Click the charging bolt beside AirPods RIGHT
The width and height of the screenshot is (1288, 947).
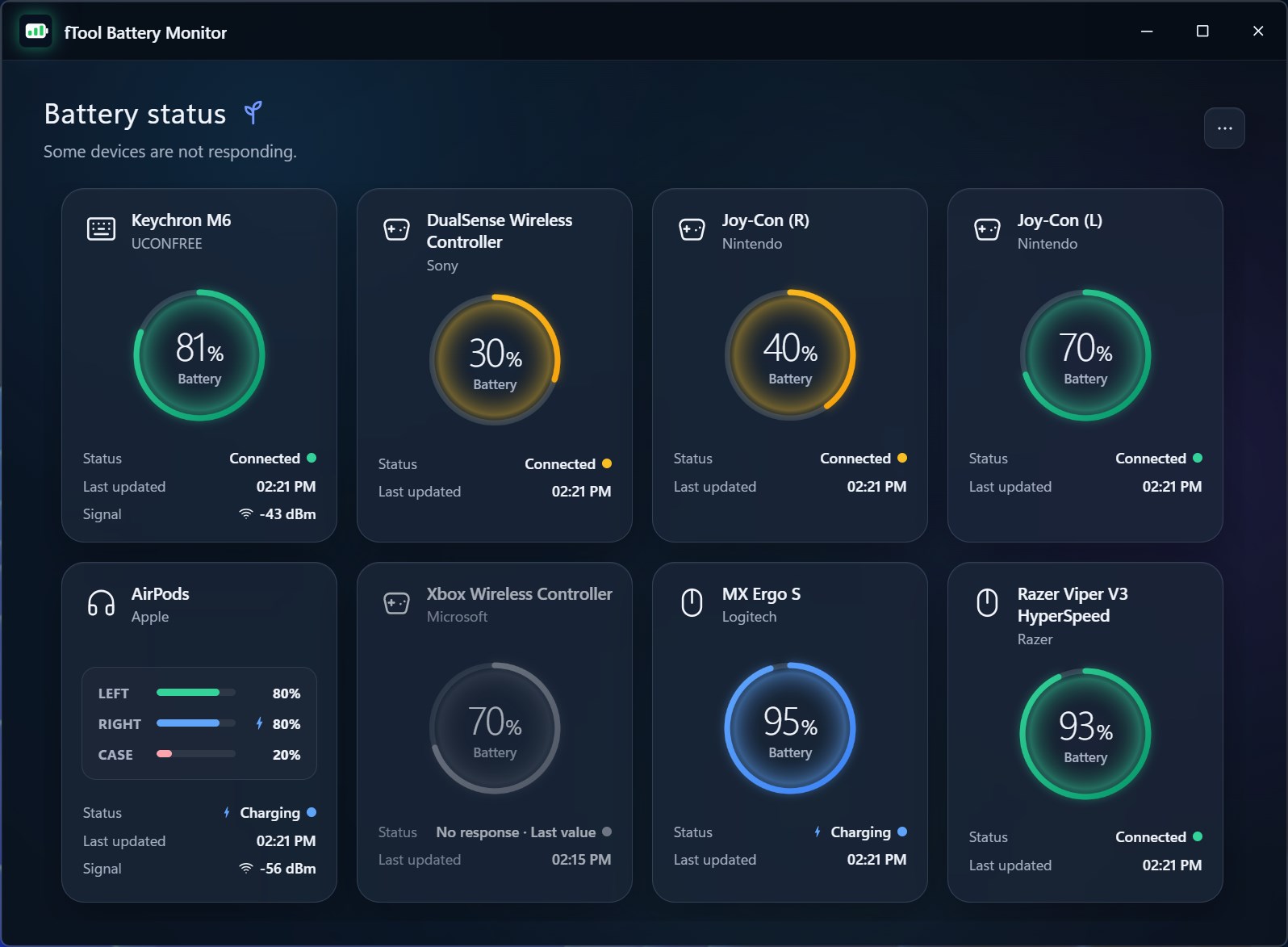(259, 723)
